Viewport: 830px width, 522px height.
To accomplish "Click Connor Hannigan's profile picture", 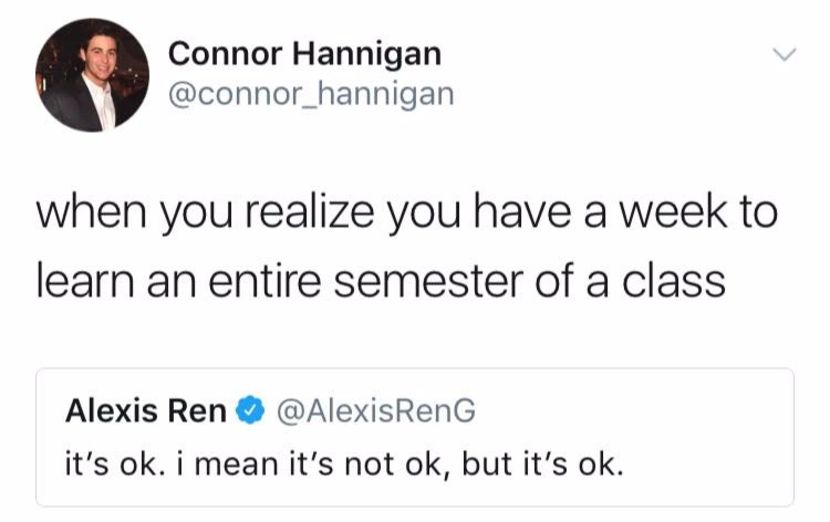I will click(x=92, y=77).
